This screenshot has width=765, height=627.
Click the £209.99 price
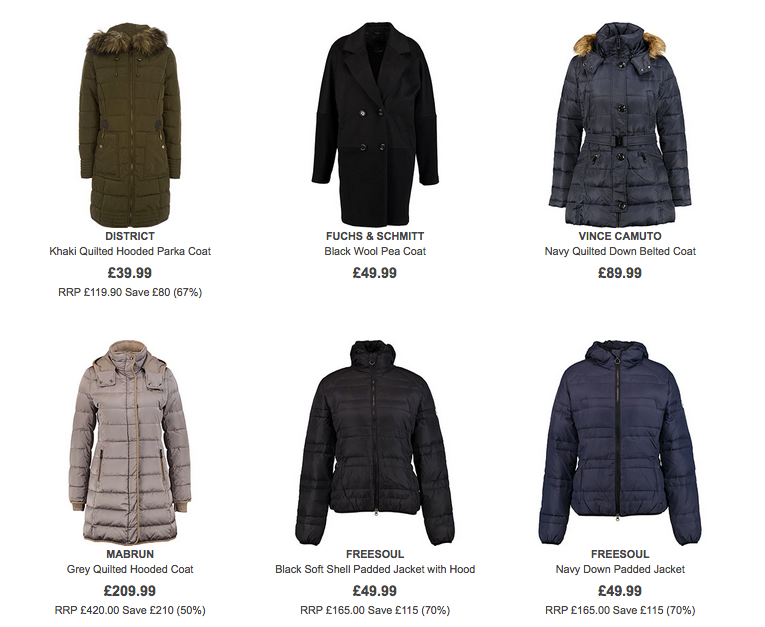click(130, 591)
